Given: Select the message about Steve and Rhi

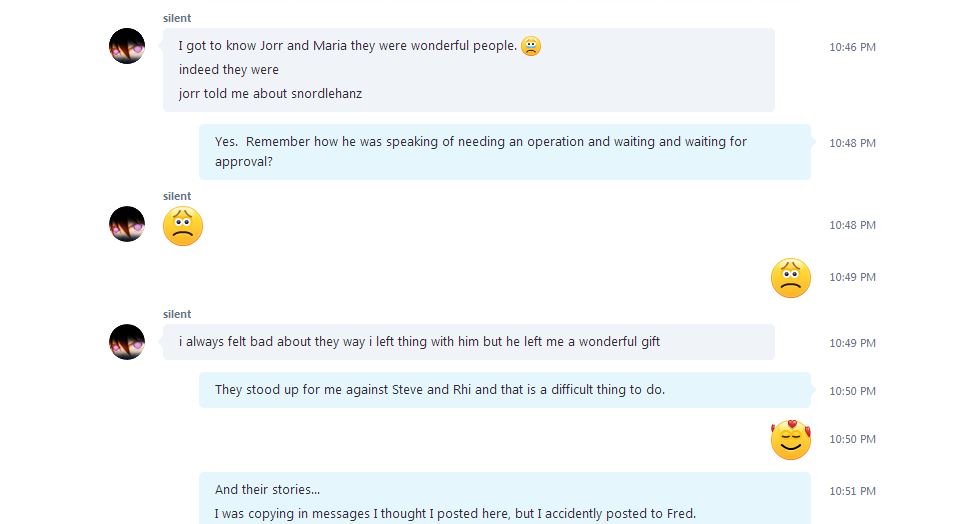Looking at the screenshot, I should (440, 390).
